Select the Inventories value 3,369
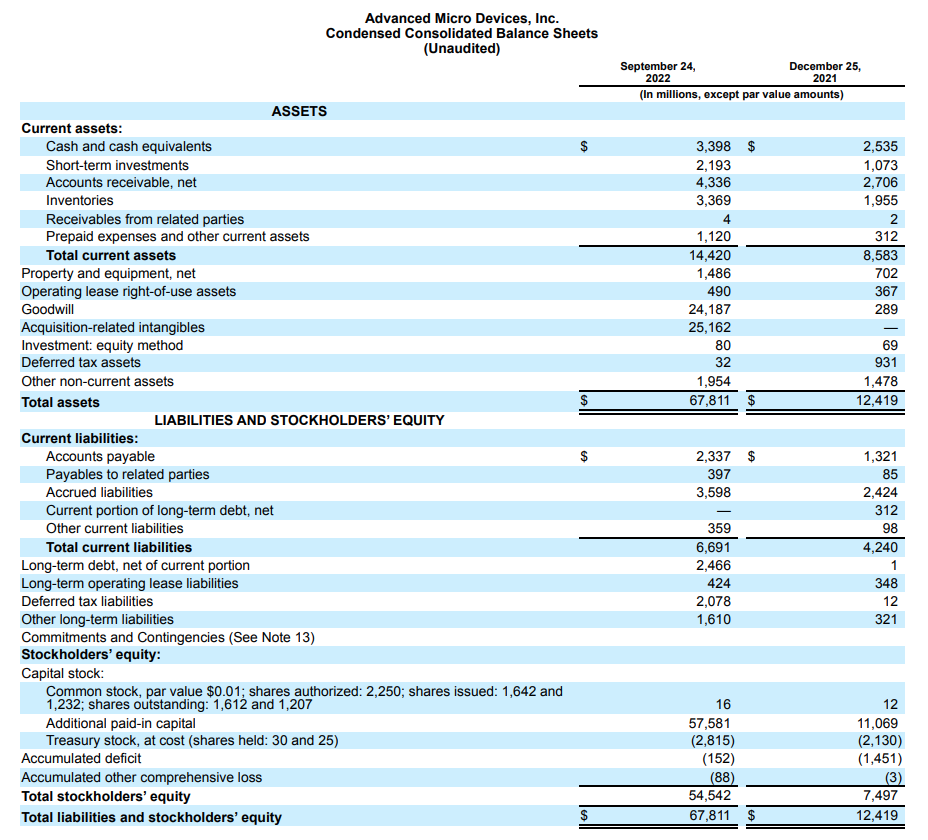 point(713,200)
